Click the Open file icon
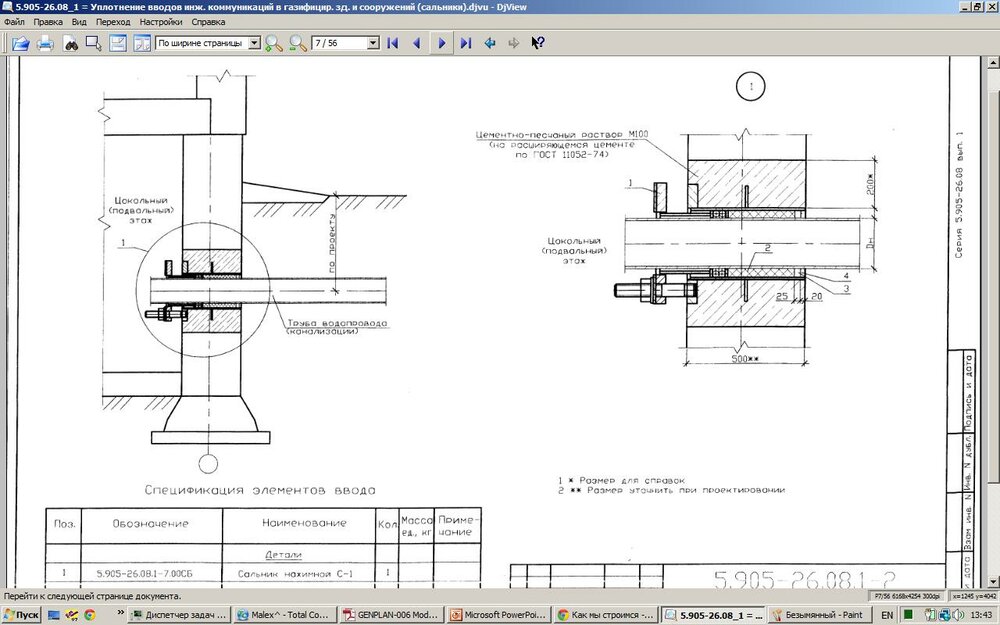The width and height of the screenshot is (1000, 625). click(x=20, y=43)
